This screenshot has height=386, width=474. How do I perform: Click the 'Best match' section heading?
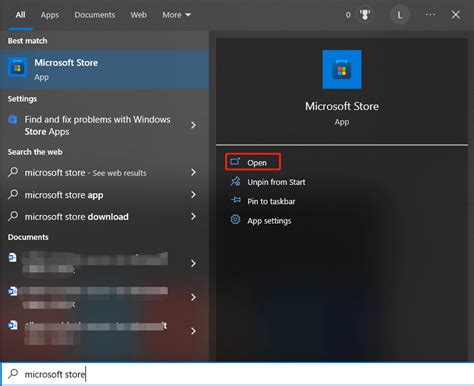click(x=27, y=41)
